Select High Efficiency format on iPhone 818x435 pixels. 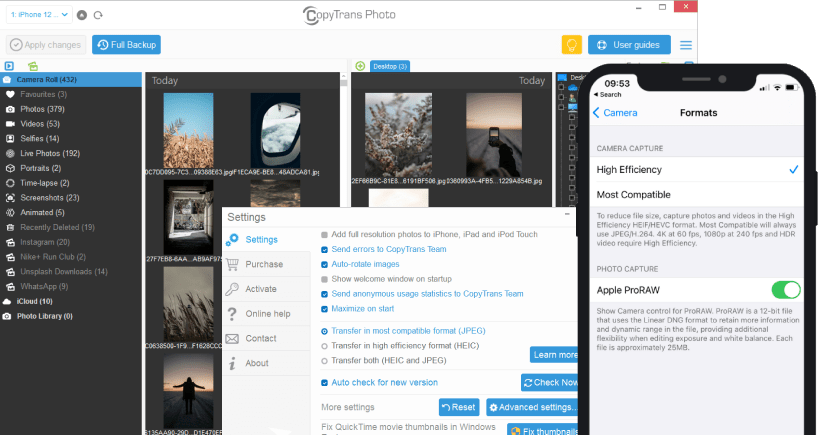point(697,170)
